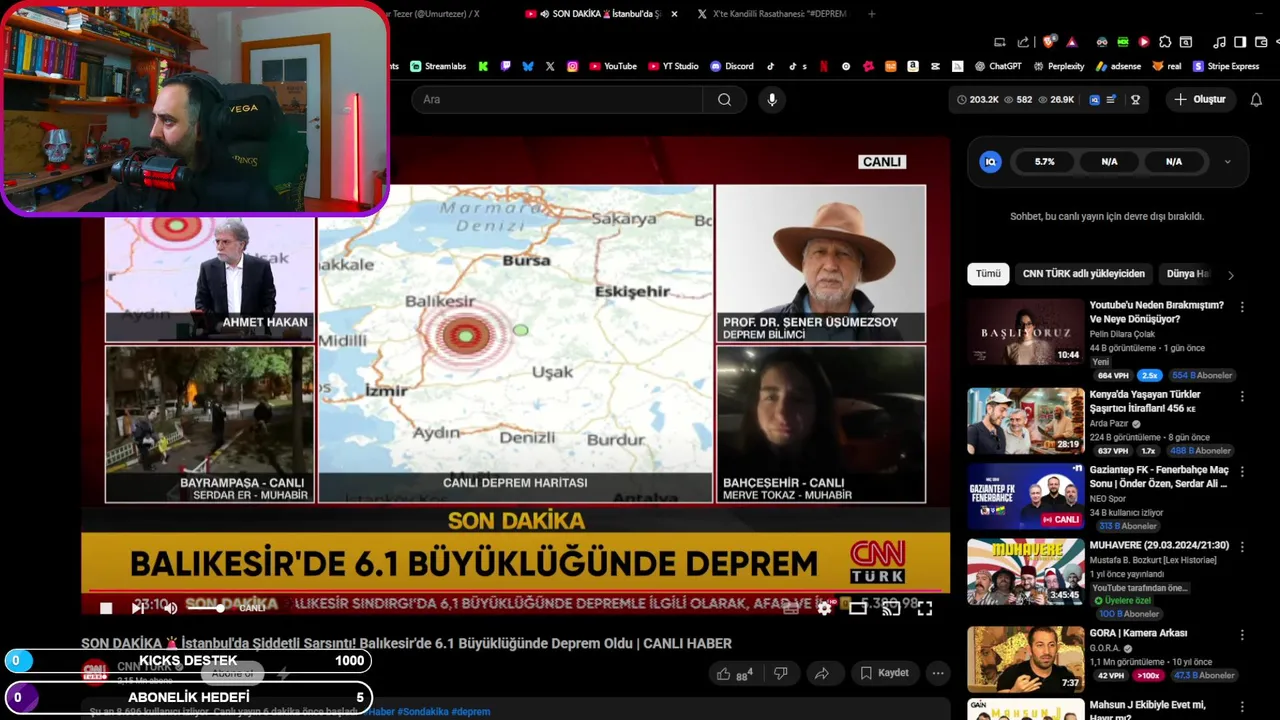Open a new browser tab
The width and height of the screenshot is (1280, 720).
coord(872,14)
